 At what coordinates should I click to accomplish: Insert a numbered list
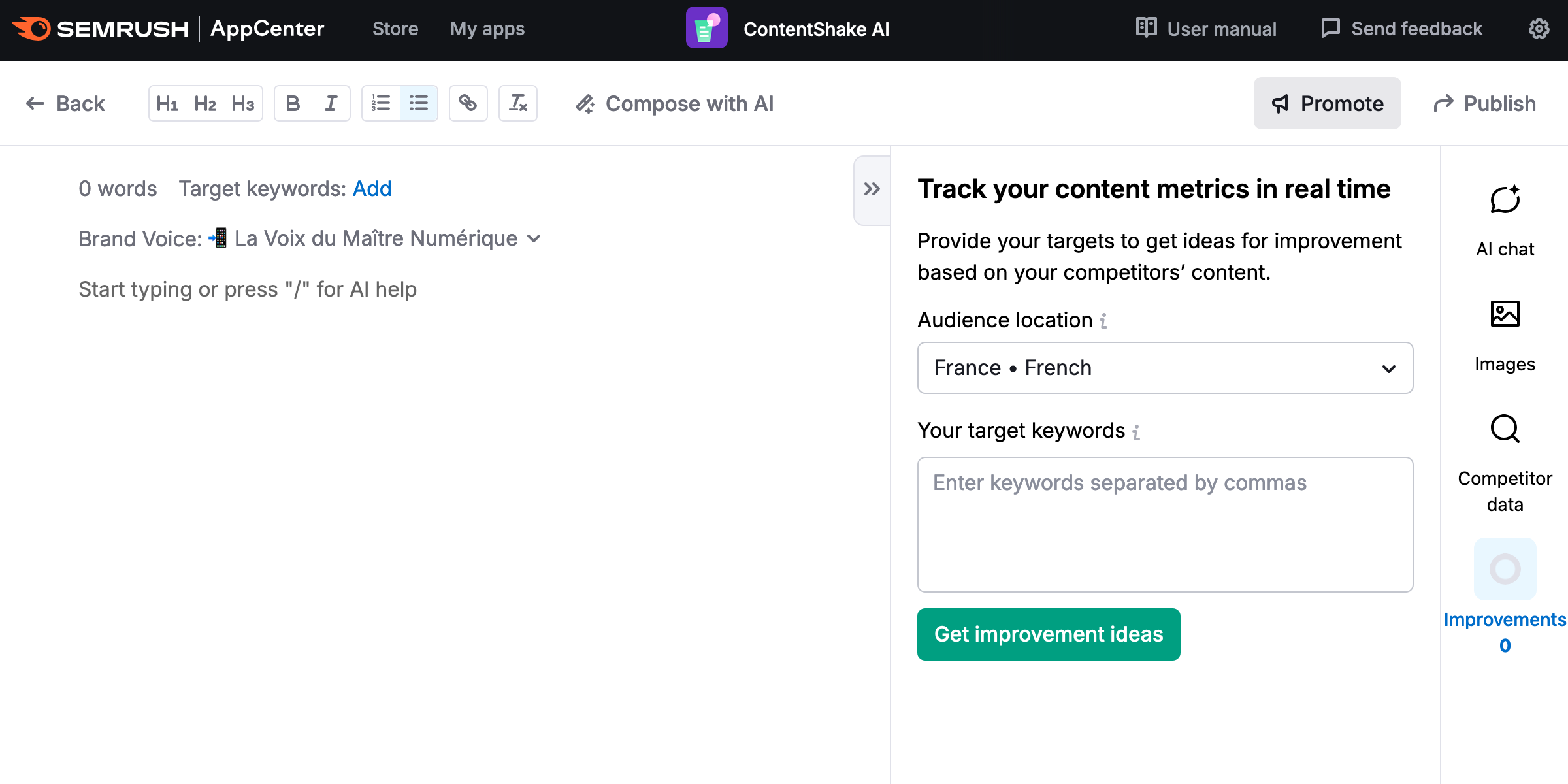tap(381, 103)
